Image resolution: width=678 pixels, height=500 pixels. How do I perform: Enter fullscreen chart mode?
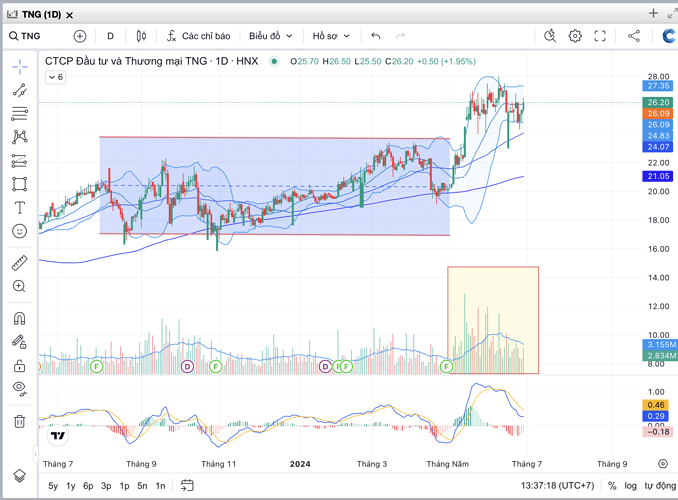(600, 36)
